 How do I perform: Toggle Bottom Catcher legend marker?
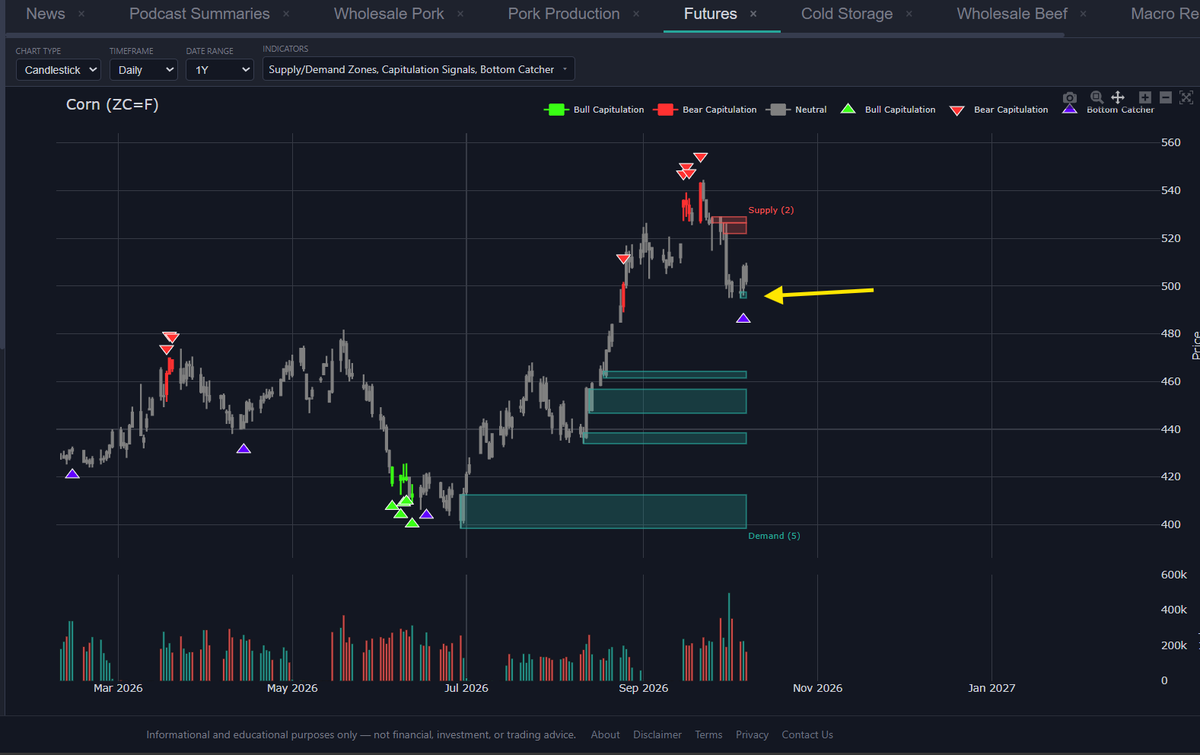[1107, 110]
